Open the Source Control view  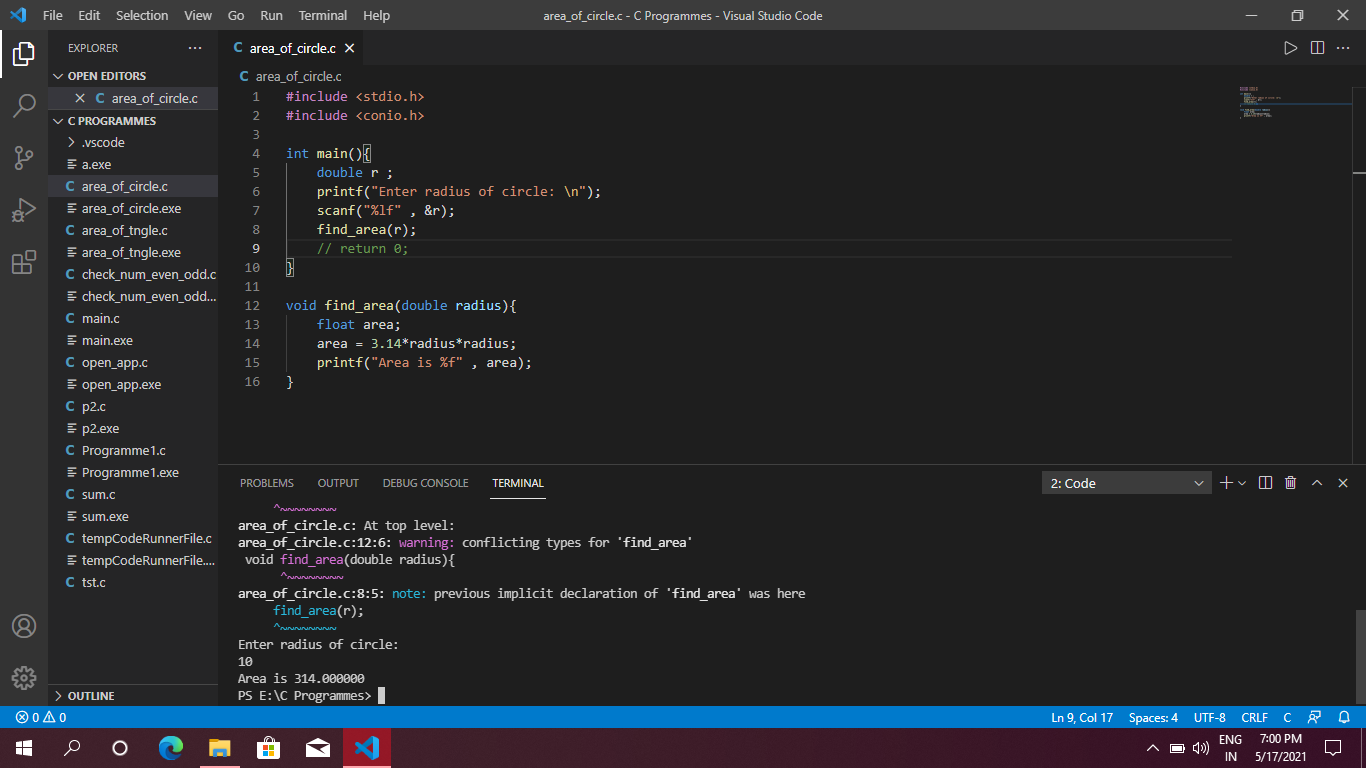[24, 158]
